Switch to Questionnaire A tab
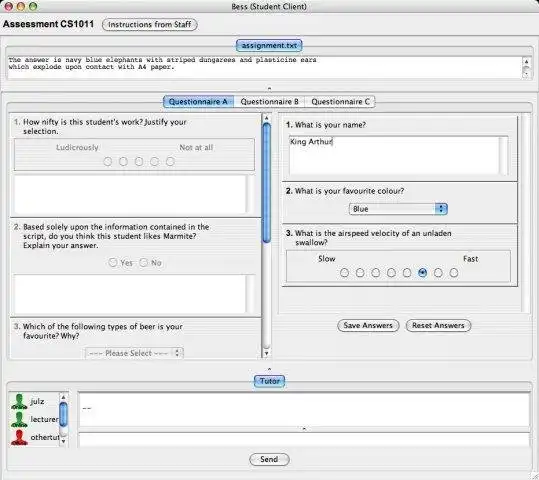Screen dimensions: 539x480 click(x=198, y=102)
